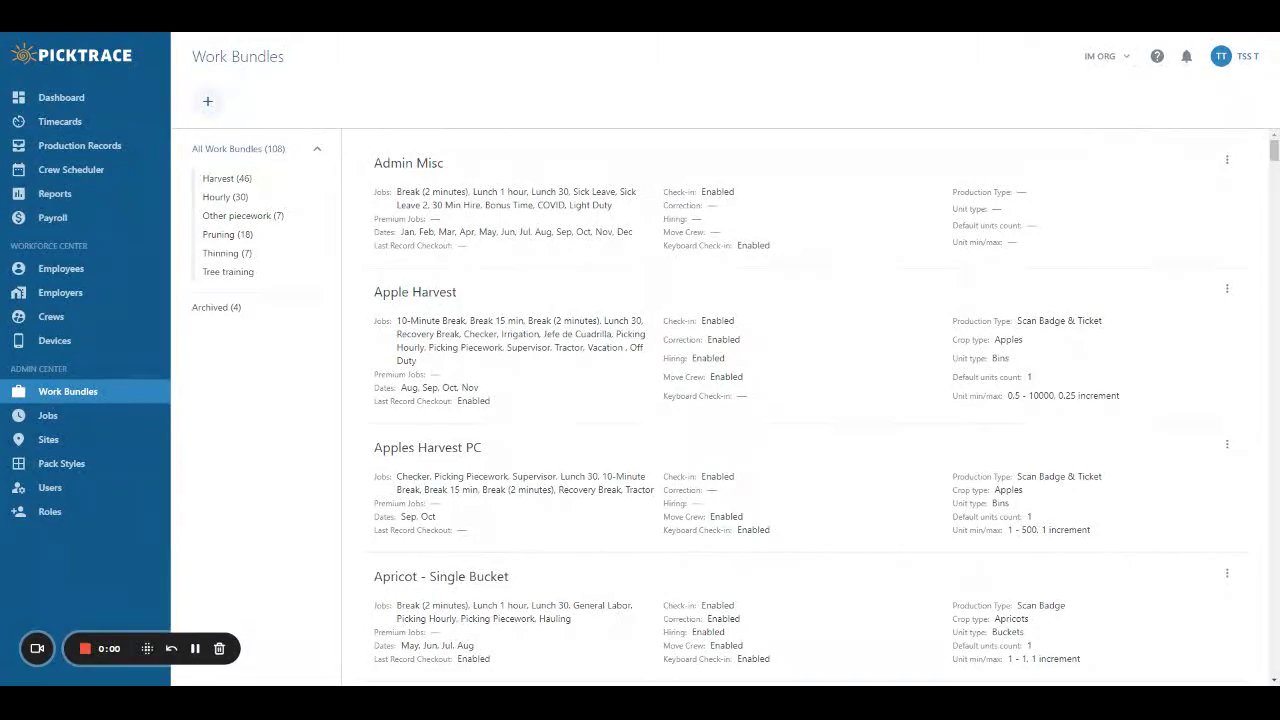This screenshot has height=720, width=1280.
Task: Delete the recording with trash icon
Action: 219,649
